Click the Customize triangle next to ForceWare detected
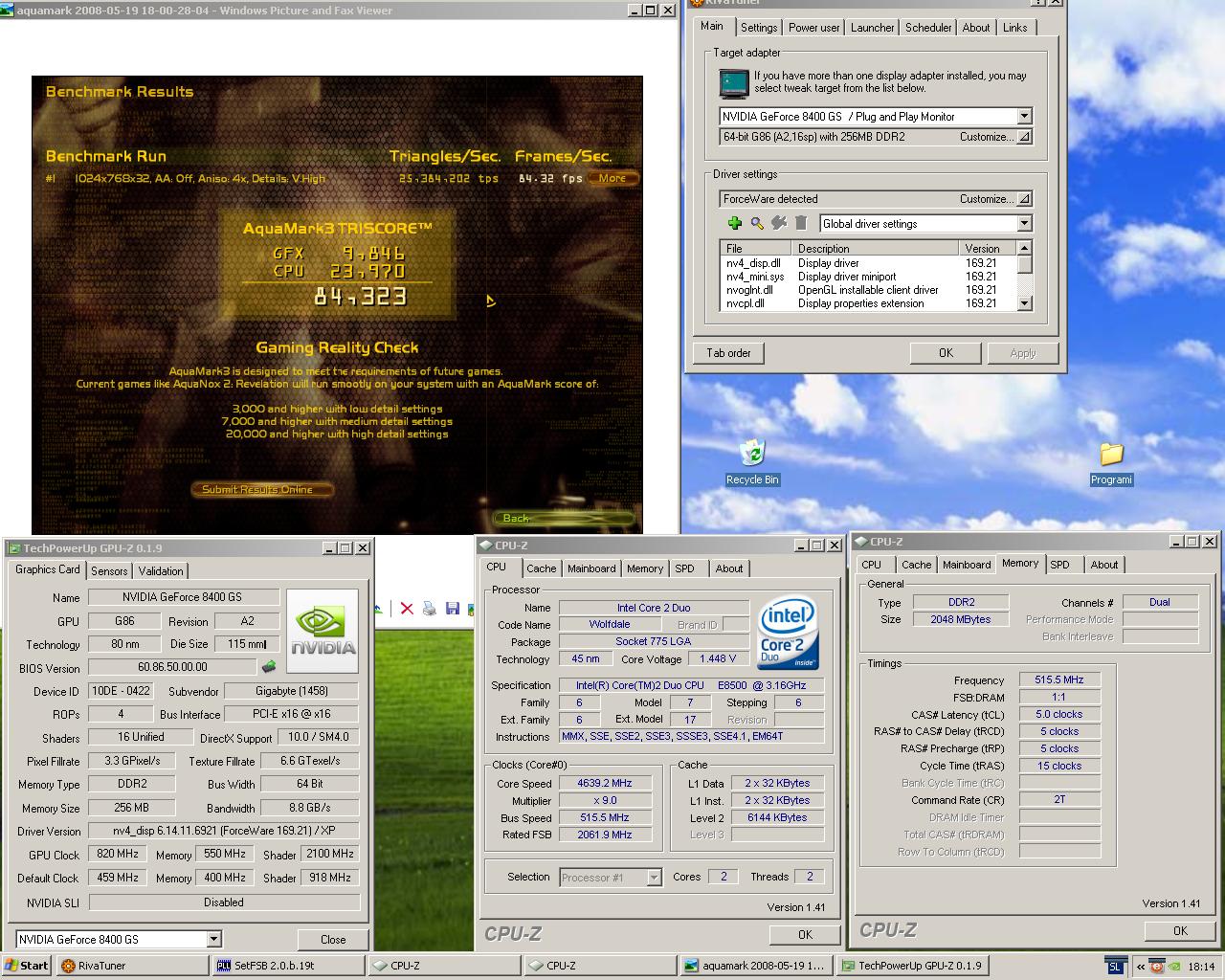Image resolution: width=1225 pixels, height=980 pixels. (1024, 199)
